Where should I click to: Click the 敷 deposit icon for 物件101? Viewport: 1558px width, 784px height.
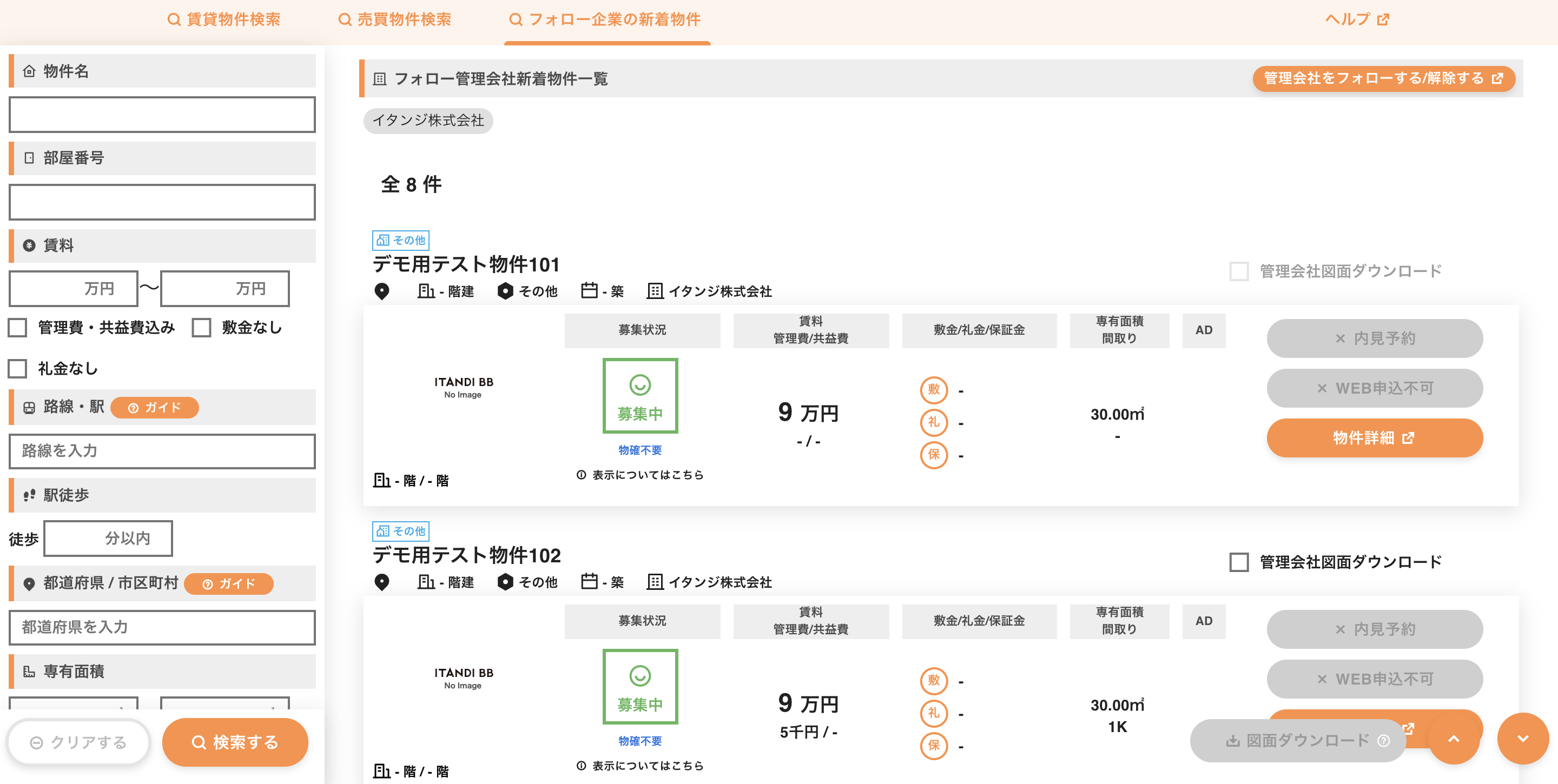point(934,390)
